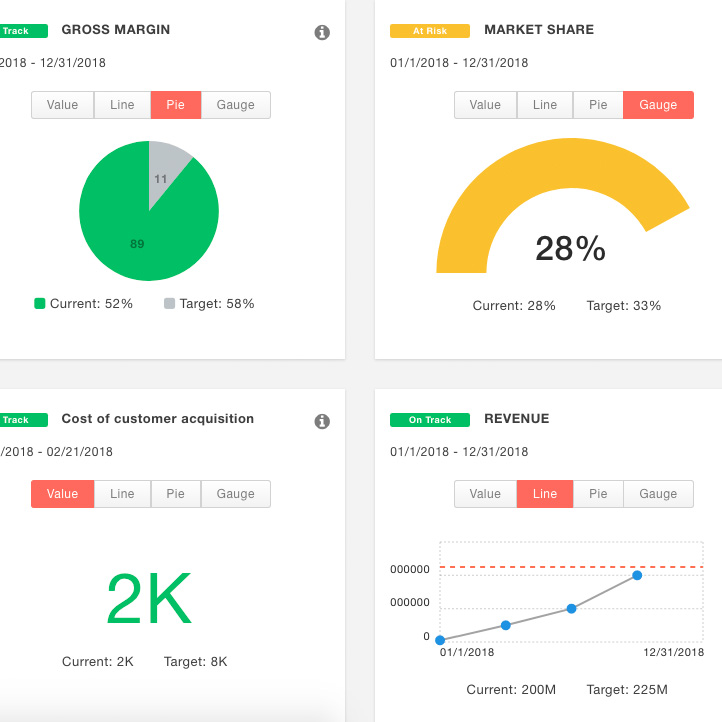The height and width of the screenshot is (722, 722).
Task: Select Pie view on Revenue card
Action: coord(598,494)
